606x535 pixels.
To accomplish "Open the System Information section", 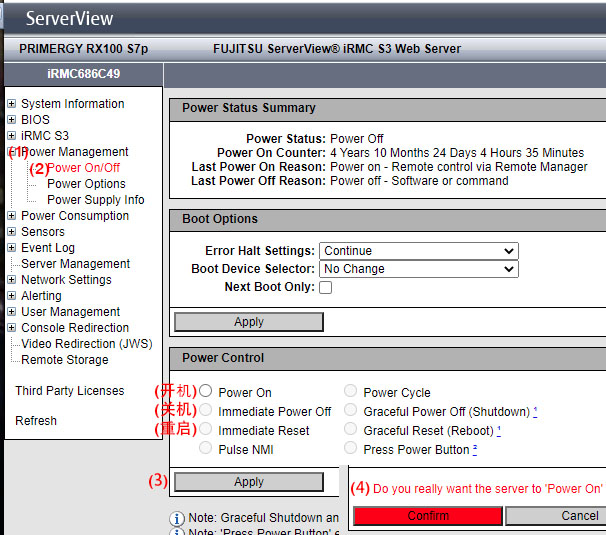I will tap(73, 104).
